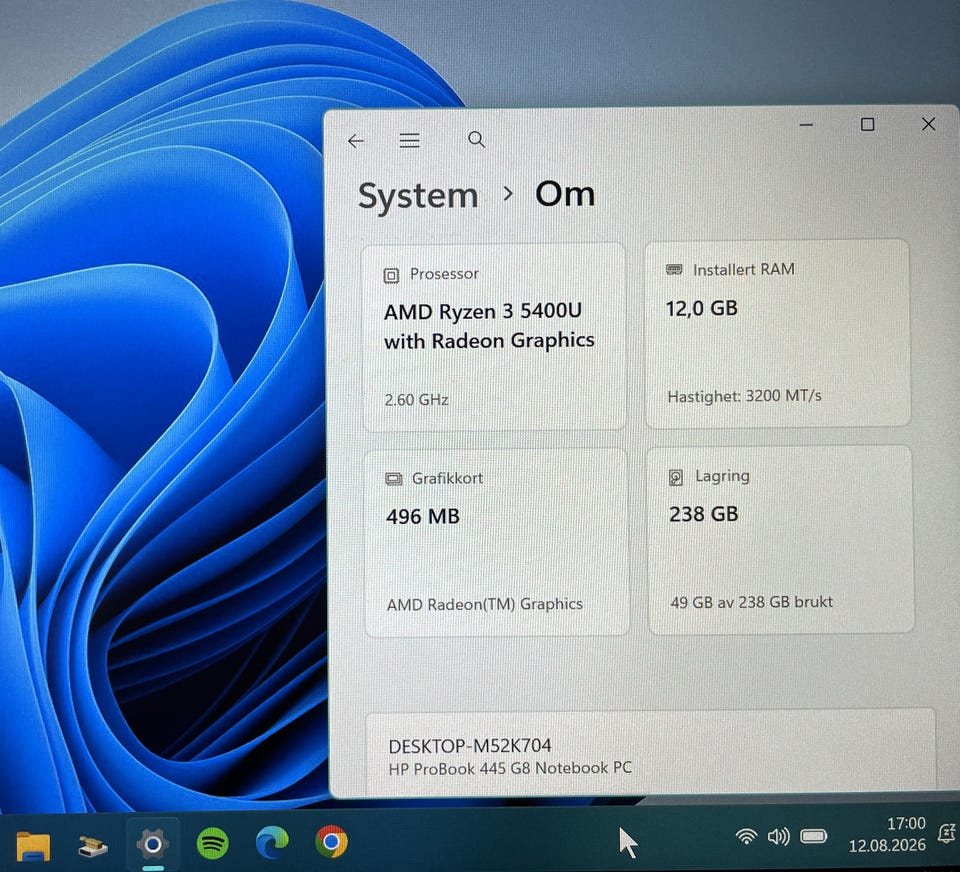Click the 496 MB graphics memory value

pos(422,516)
